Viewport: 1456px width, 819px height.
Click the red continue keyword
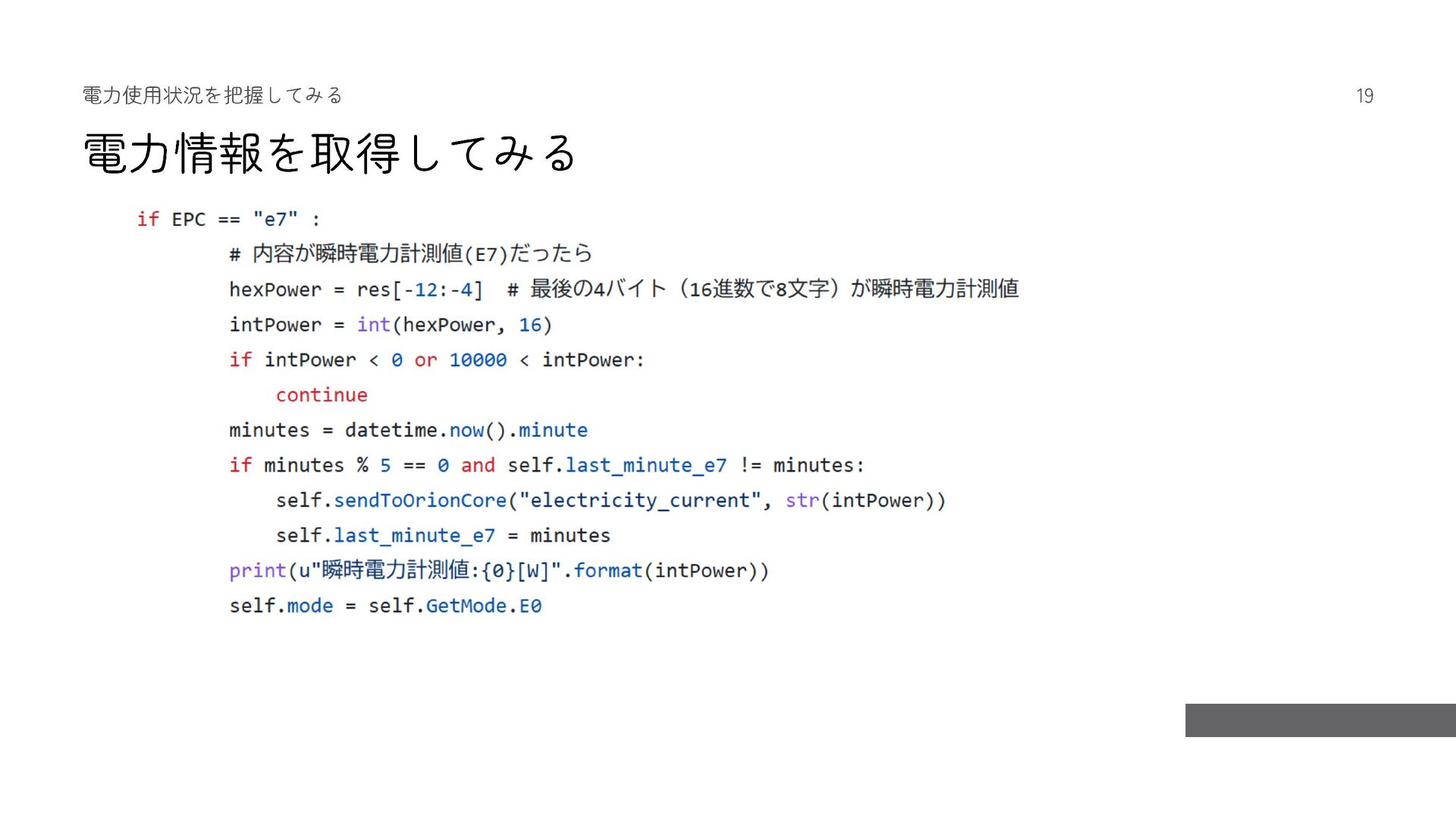coord(322,394)
